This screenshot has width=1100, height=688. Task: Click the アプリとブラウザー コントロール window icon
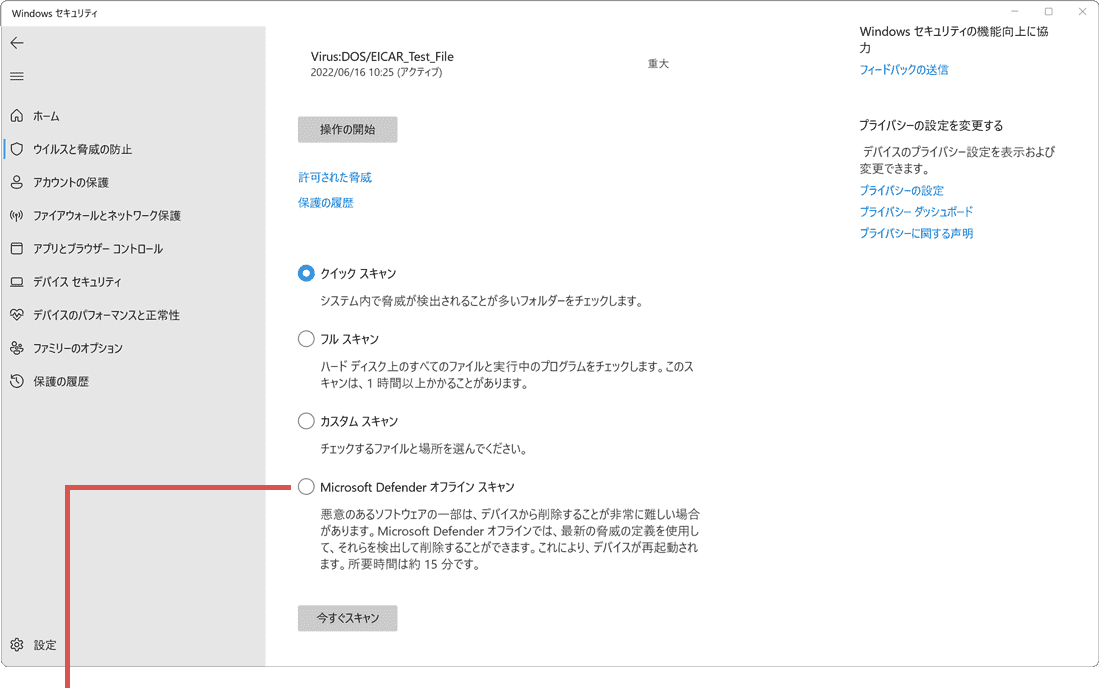[x=17, y=248]
